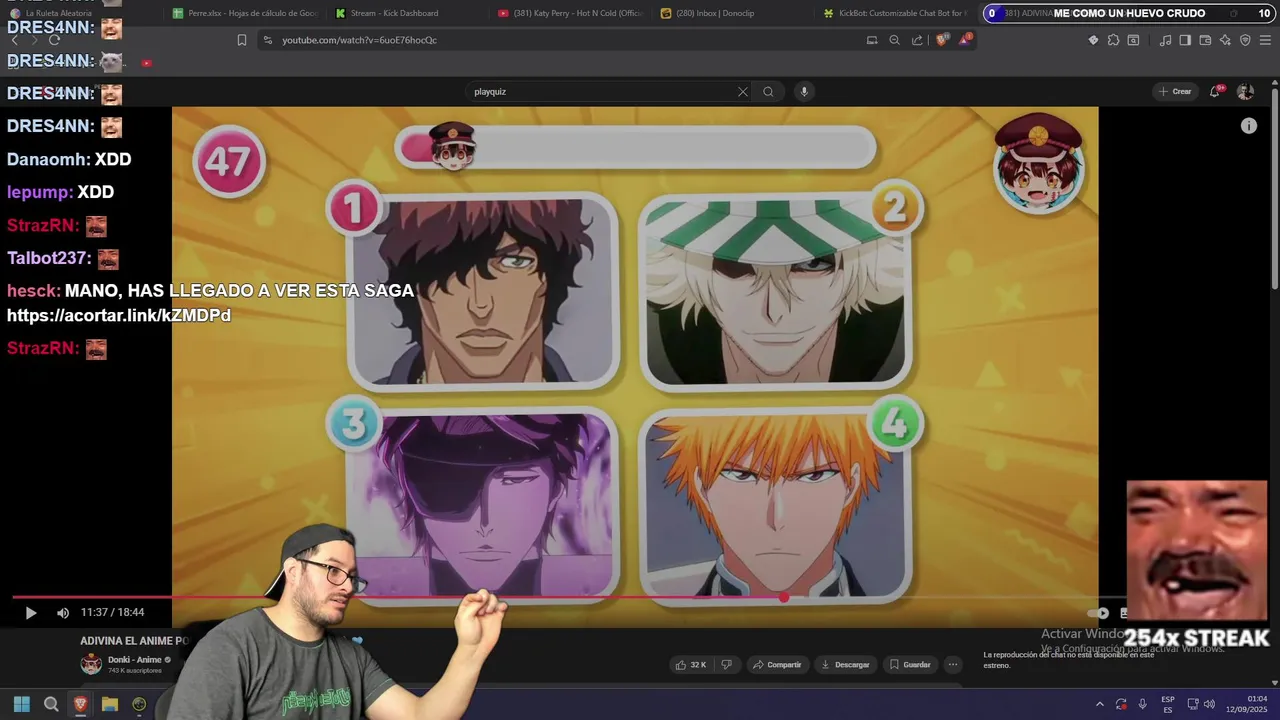Screen dimensions: 1280x720
Task: Open the Windows Start button
Action: [22, 704]
